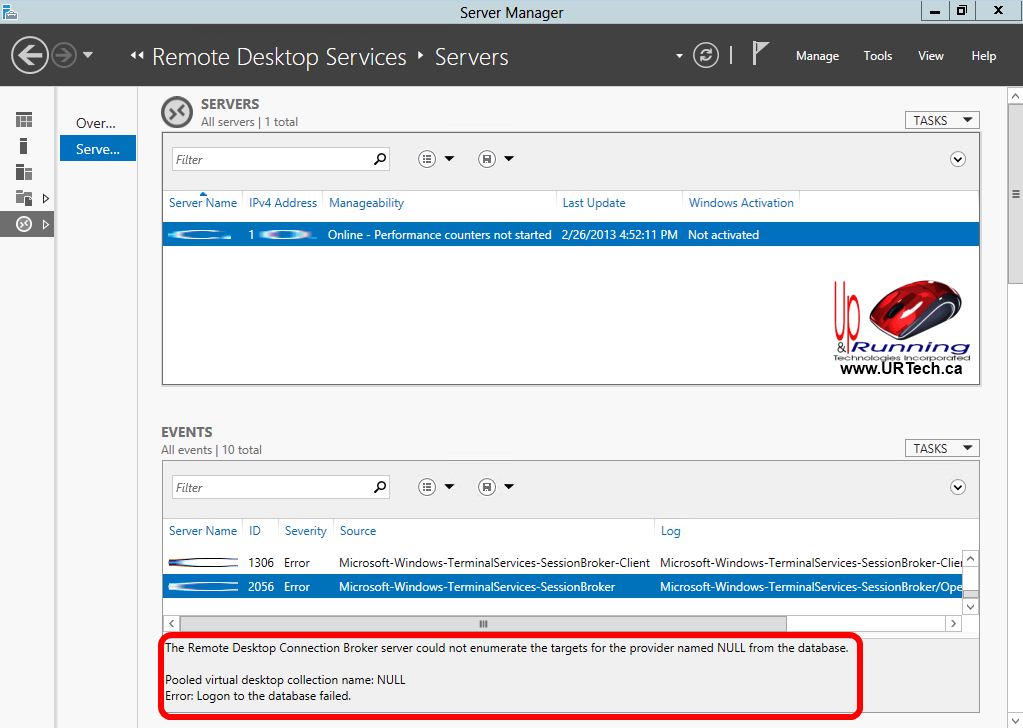
Task: Click the refresh icon in header
Action: (706, 55)
